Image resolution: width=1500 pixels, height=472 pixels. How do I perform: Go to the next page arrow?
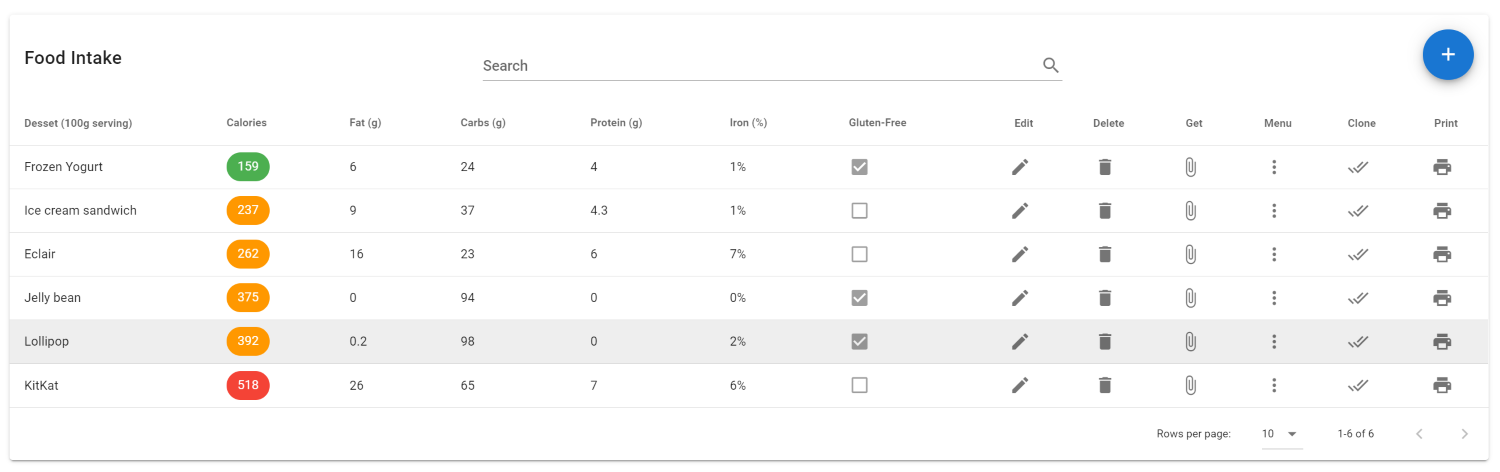(x=1465, y=434)
